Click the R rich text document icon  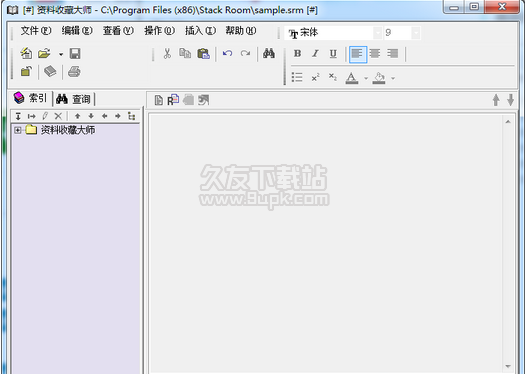173,100
